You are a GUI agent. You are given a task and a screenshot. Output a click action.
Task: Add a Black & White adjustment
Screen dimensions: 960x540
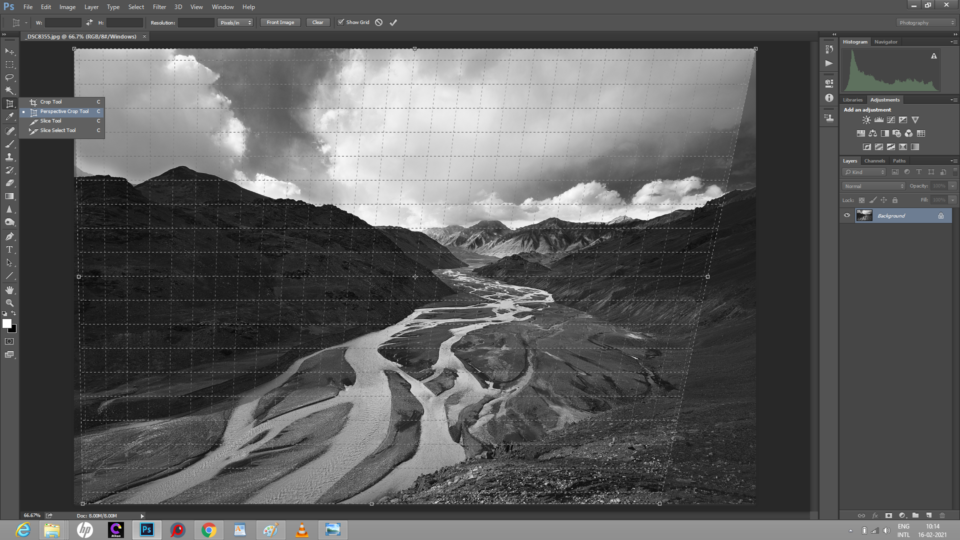click(885, 133)
